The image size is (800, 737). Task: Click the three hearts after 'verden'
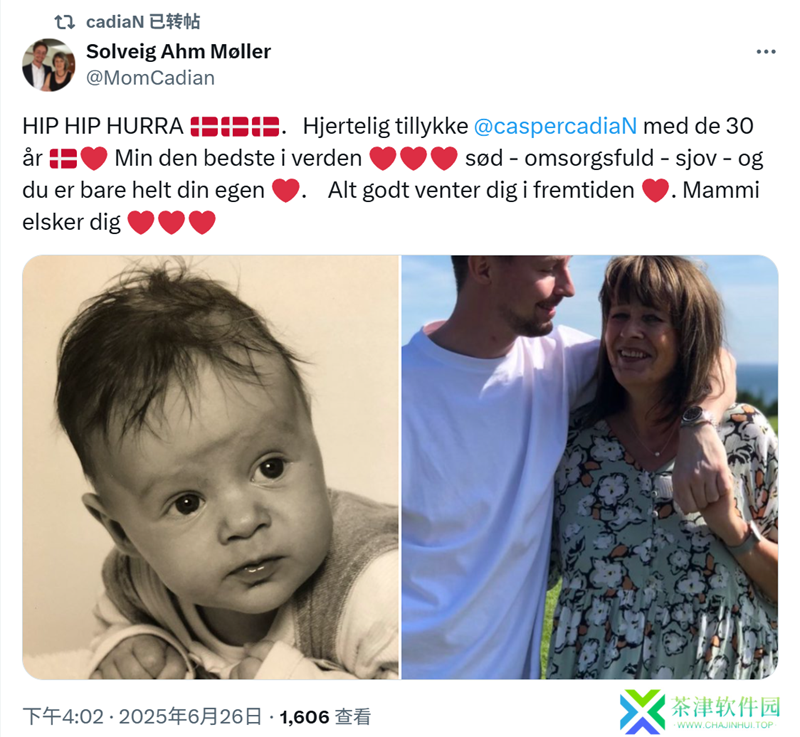click(413, 159)
